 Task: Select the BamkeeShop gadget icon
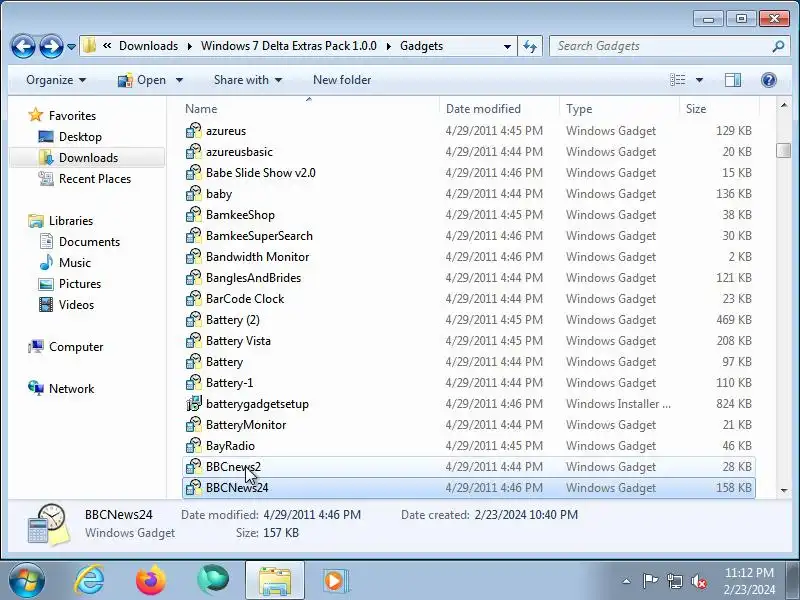tap(193, 214)
